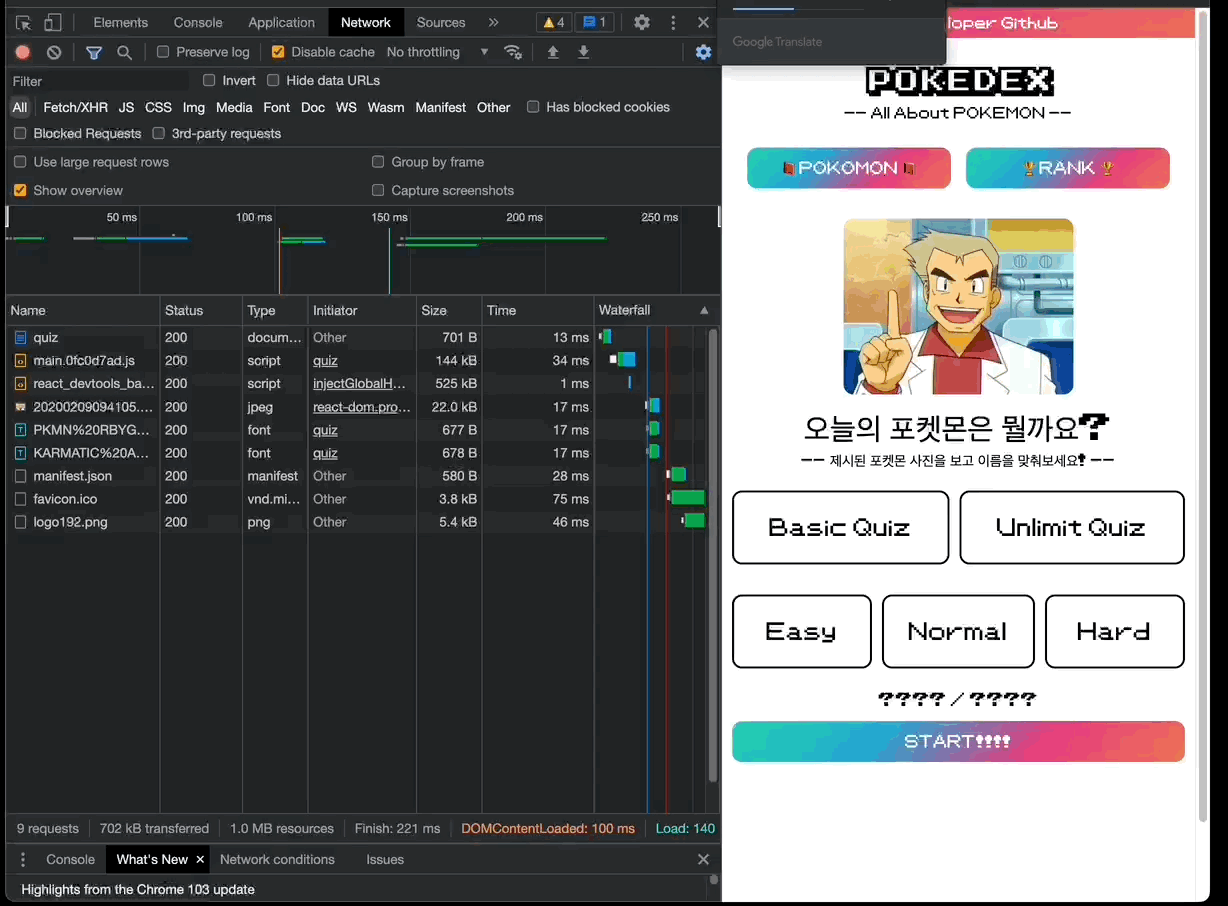Screen dimensions: 1228x906
Task: Choose Normal difficulty
Action: pyautogui.click(x=957, y=631)
